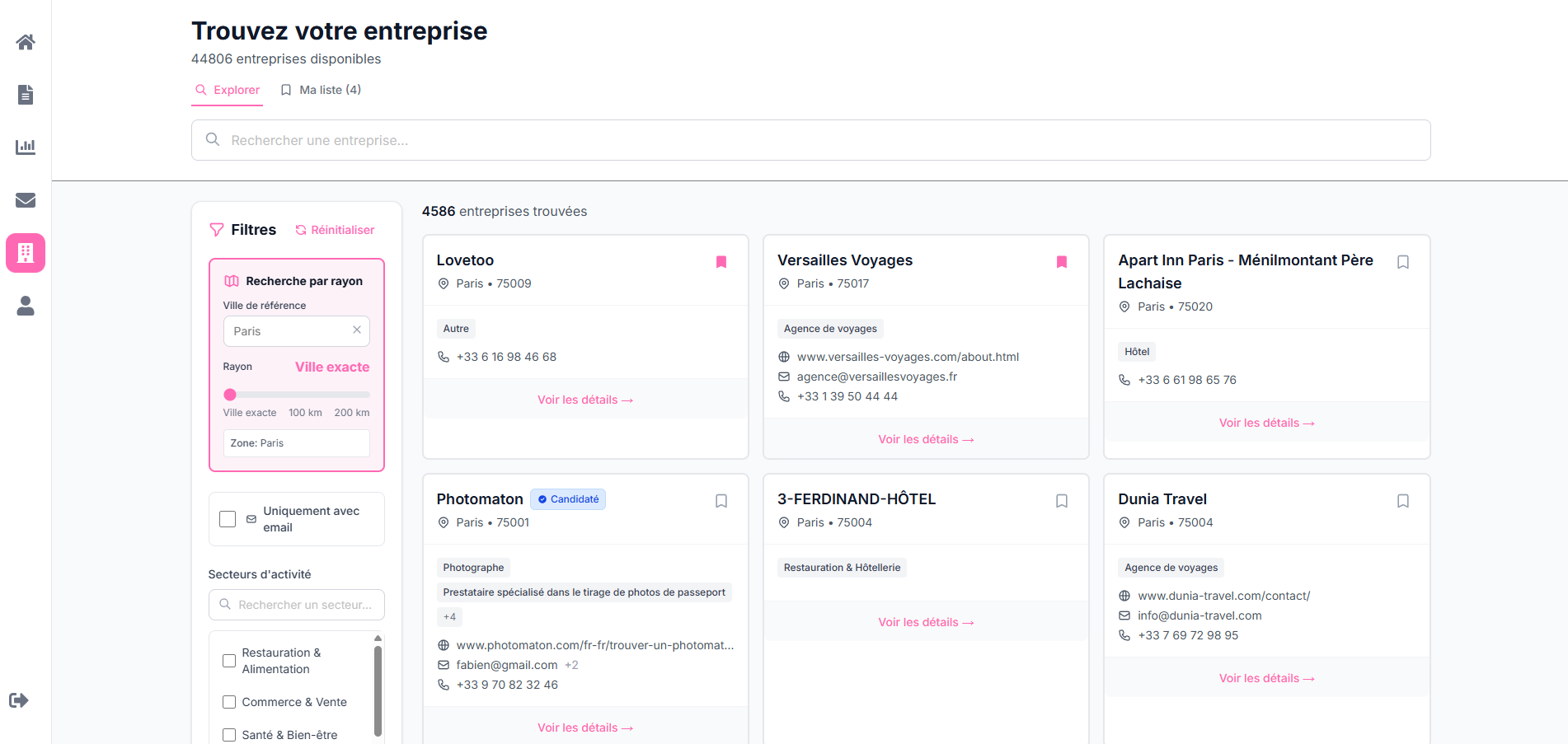The height and width of the screenshot is (744, 1568).
Task: Clear the Paris reference city field
Action: (357, 330)
